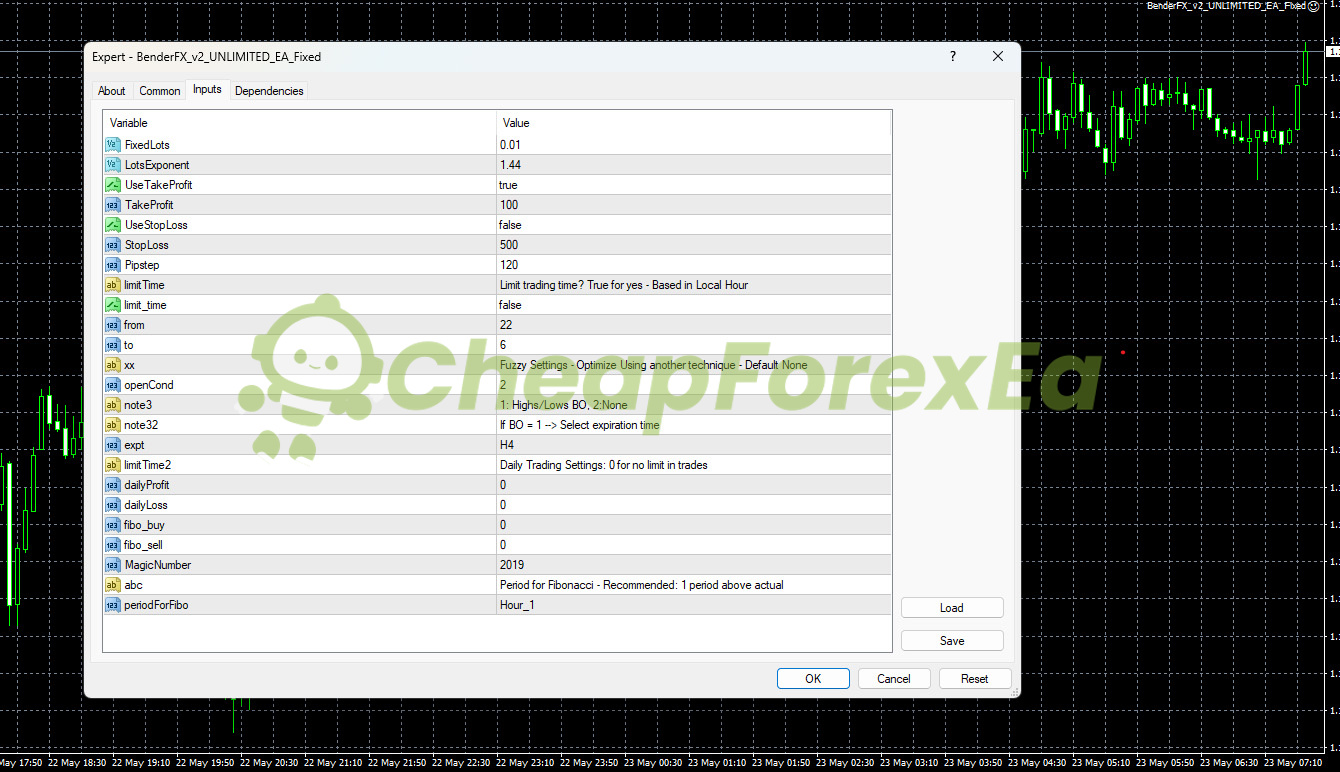
Task: Click the dailyLoss integer icon
Action: [x=112, y=505]
